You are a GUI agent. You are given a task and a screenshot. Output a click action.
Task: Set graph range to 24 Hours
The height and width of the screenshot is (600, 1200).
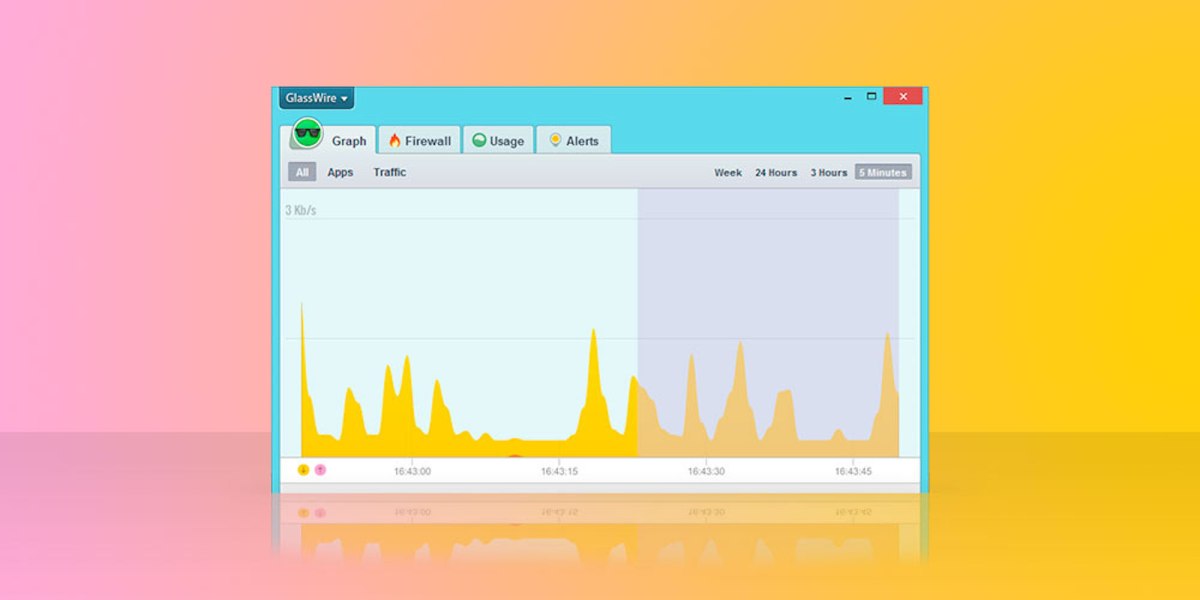[776, 173]
